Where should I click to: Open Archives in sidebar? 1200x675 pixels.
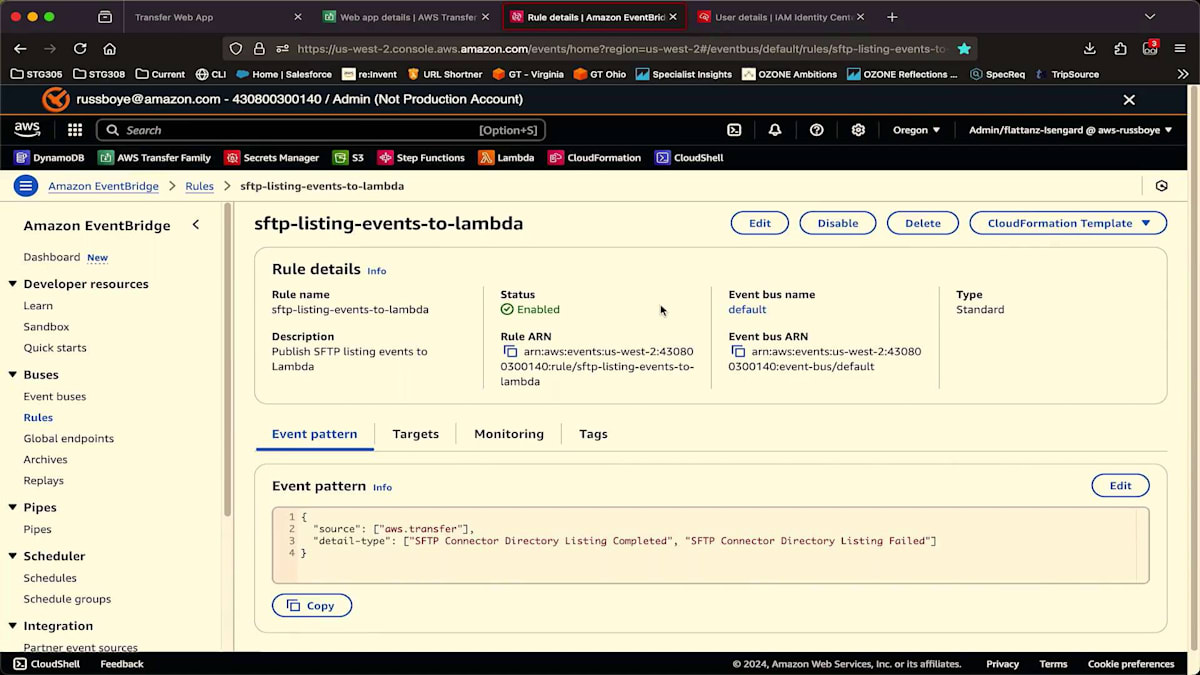(46, 460)
